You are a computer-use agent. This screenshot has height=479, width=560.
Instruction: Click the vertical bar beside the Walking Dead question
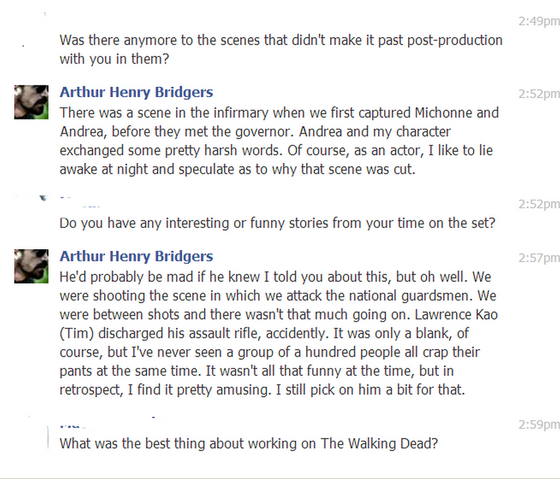tap(48, 437)
